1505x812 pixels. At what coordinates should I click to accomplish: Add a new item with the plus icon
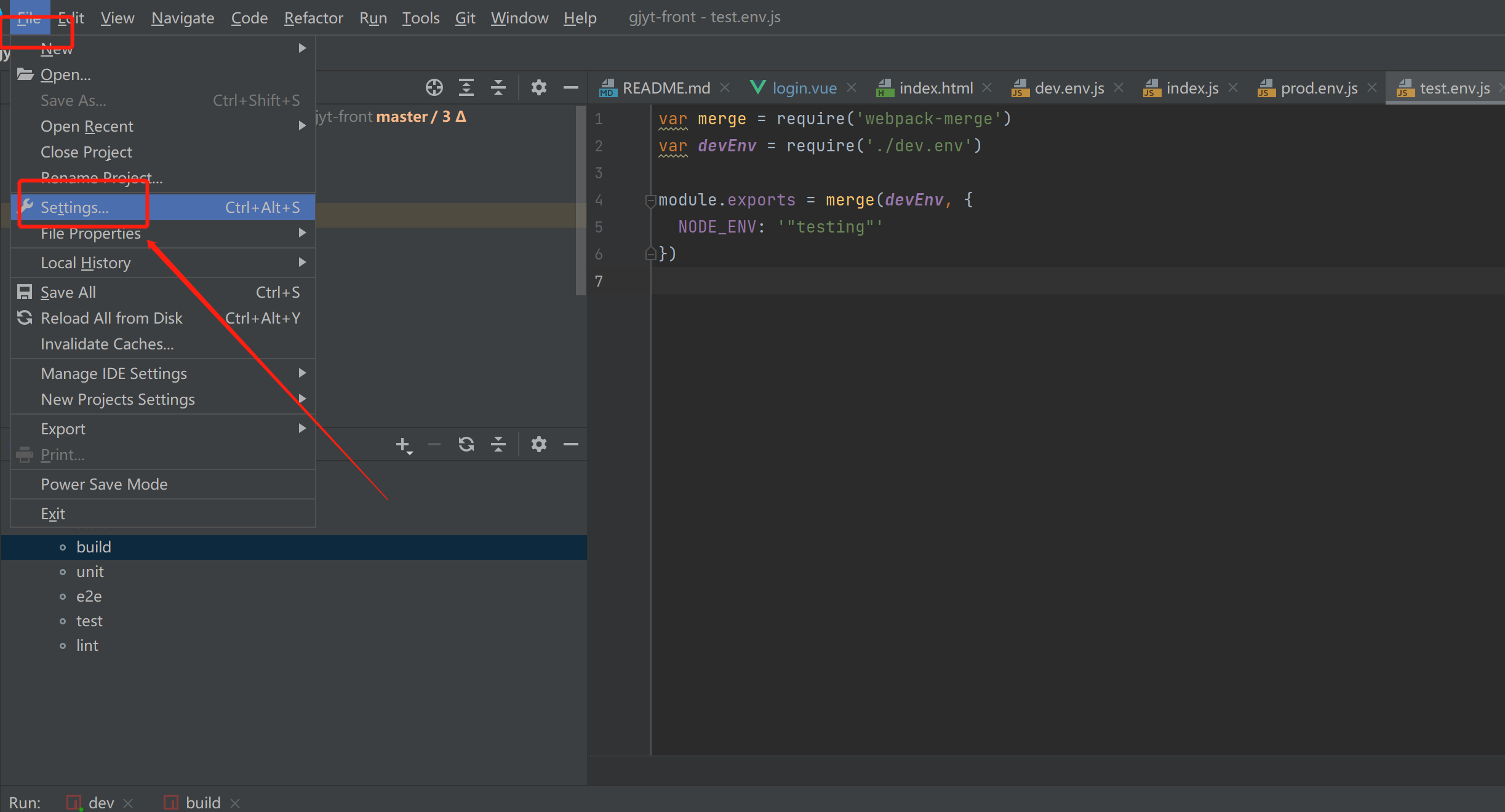[x=402, y=444]
